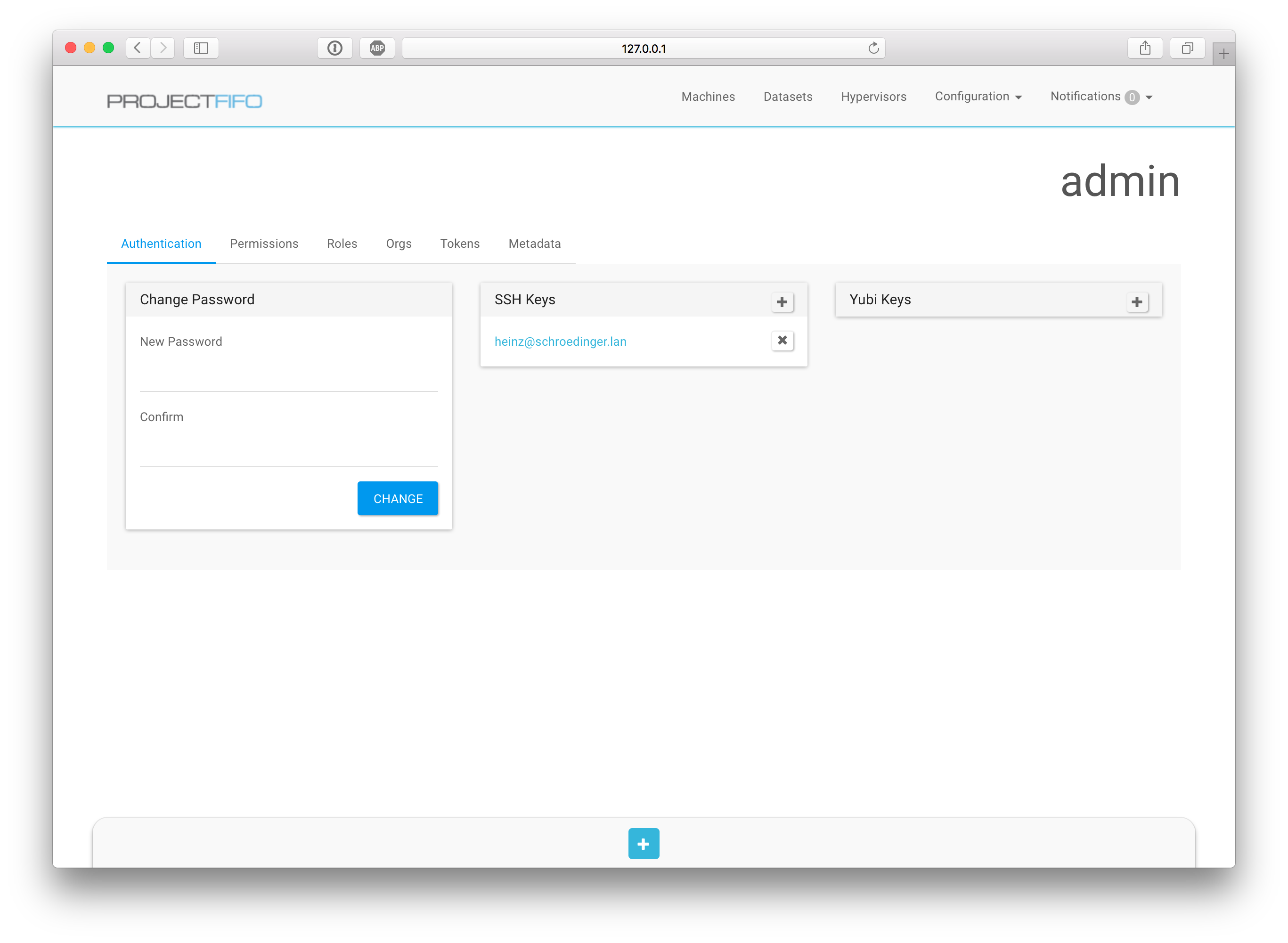Switch to the Permissions tab
The height and width of the screenshot is (943, 1288).
pyautogui.click(x=264, y=244)
